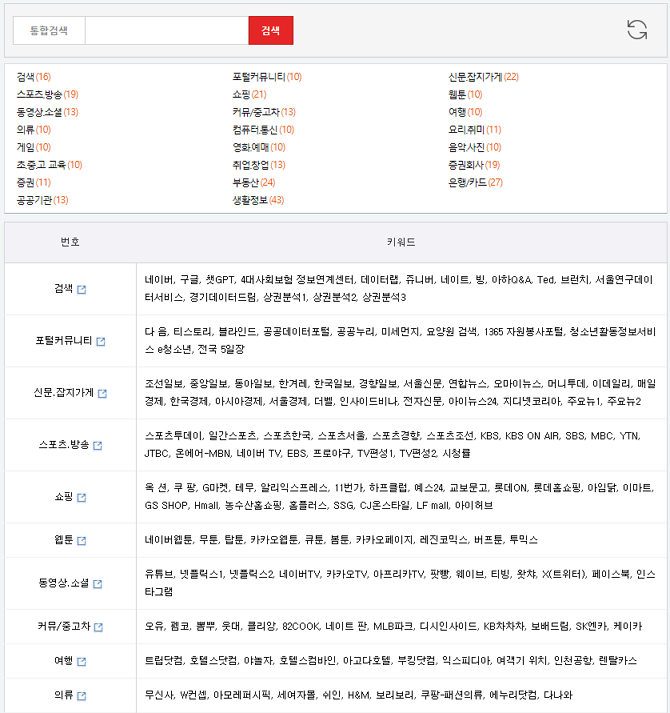
Task: Open the 웹툰(10) category link
Action: 465,95
